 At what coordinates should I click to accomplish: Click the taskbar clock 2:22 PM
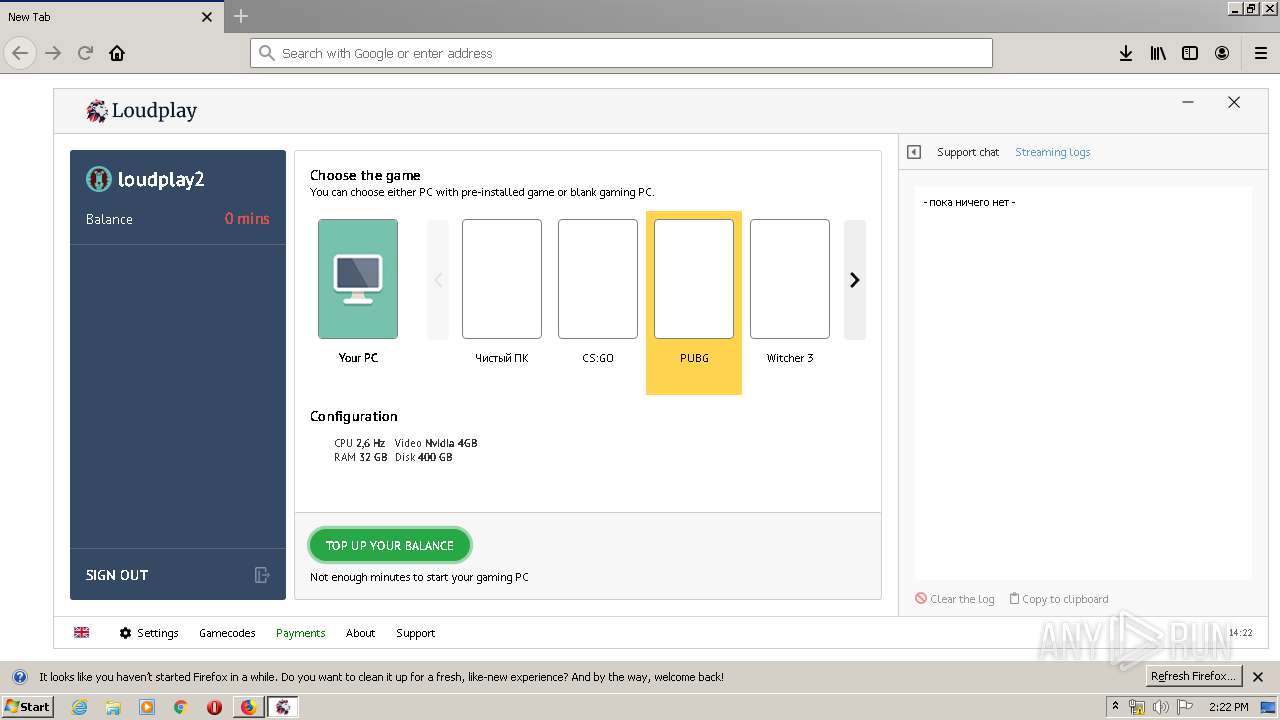coord(1228,707)
